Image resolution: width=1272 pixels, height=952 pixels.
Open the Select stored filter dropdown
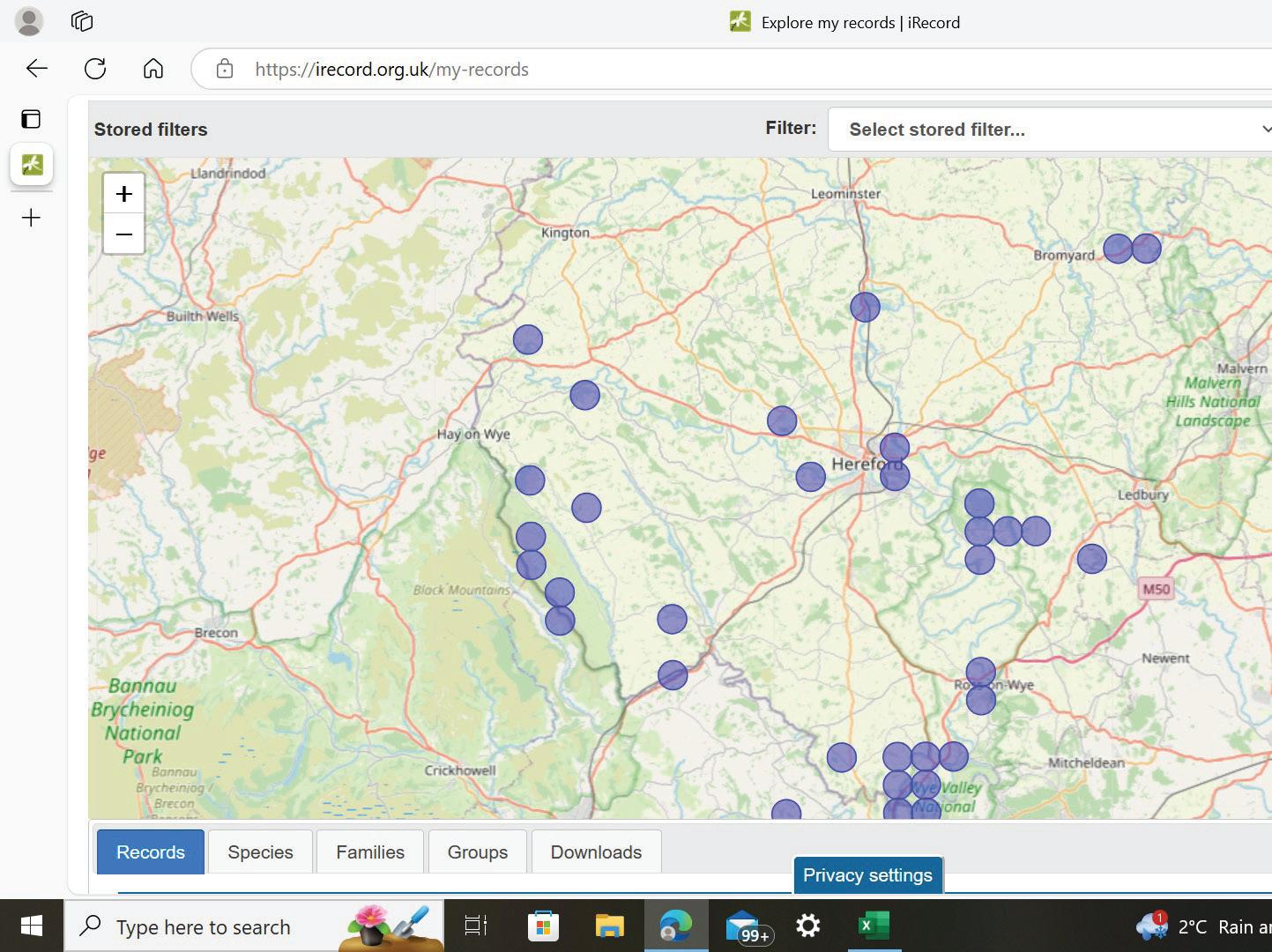1050,130
